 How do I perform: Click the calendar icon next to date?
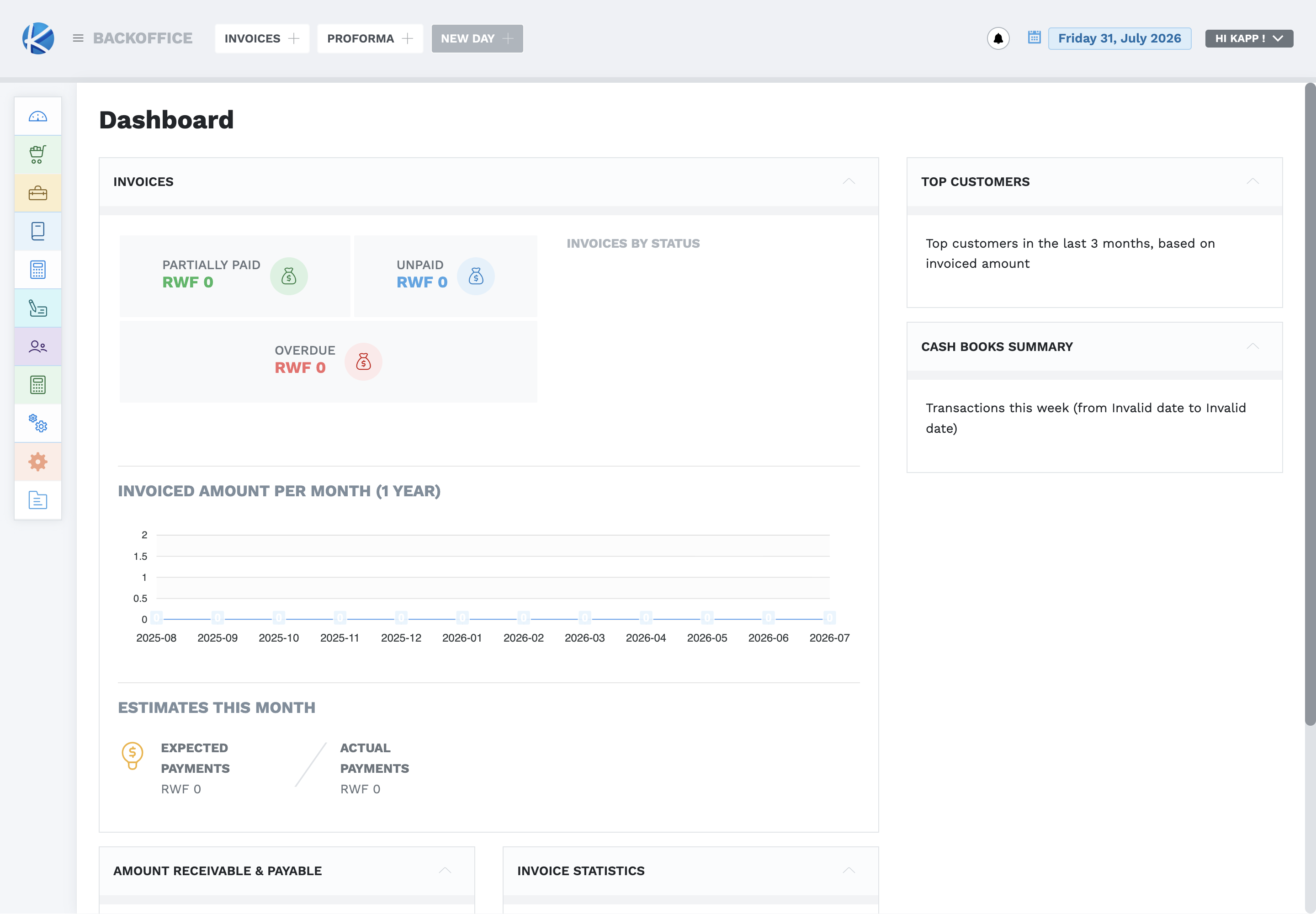point(1034,38)
